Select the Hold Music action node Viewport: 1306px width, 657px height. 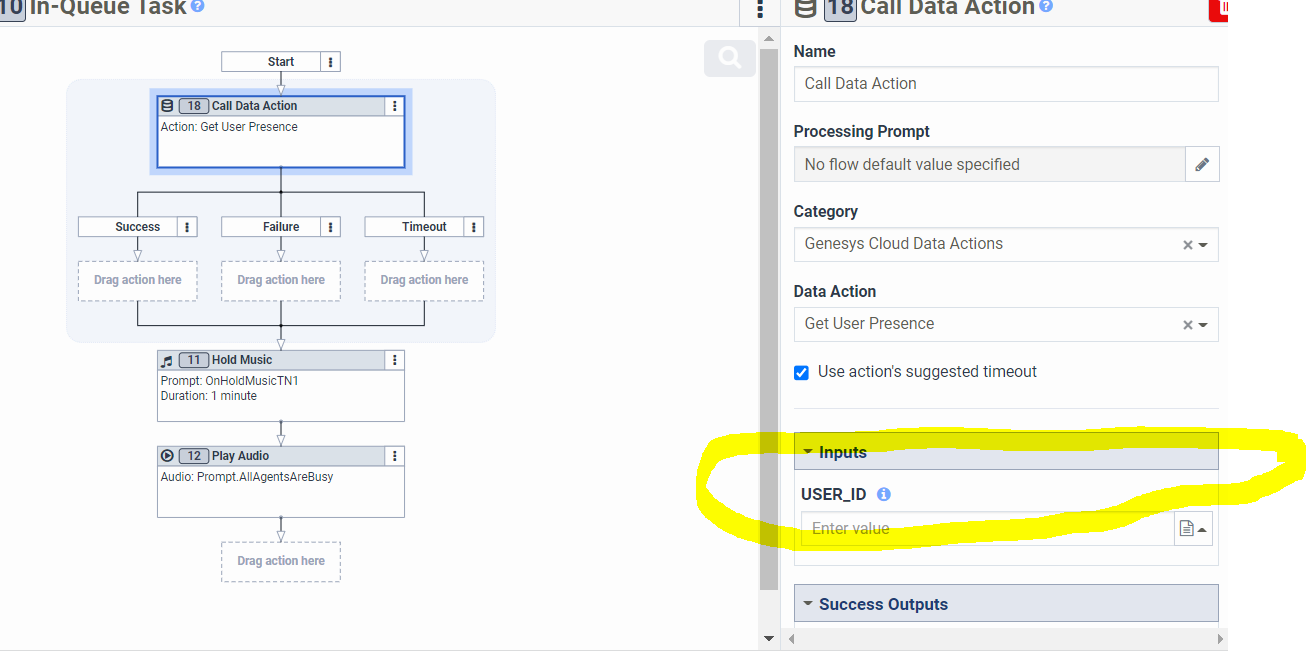pyautogui.click(x=281, y=386)
